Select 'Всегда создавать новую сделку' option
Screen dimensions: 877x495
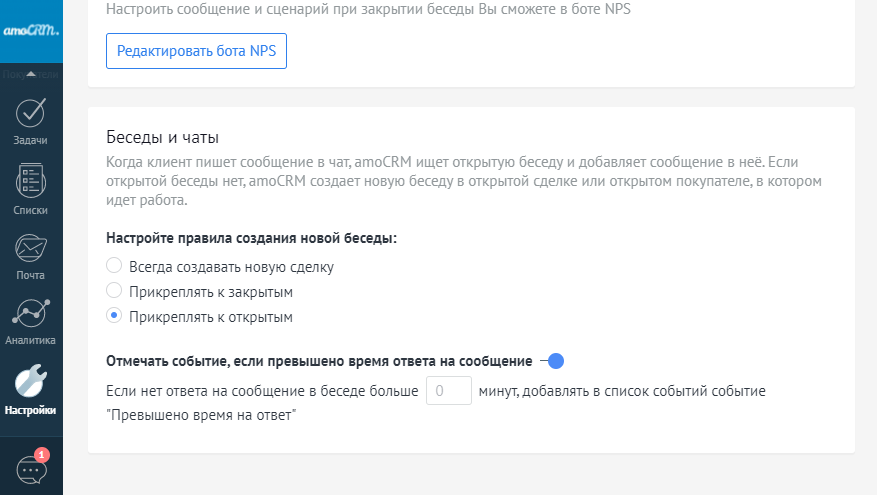(114, 267)
